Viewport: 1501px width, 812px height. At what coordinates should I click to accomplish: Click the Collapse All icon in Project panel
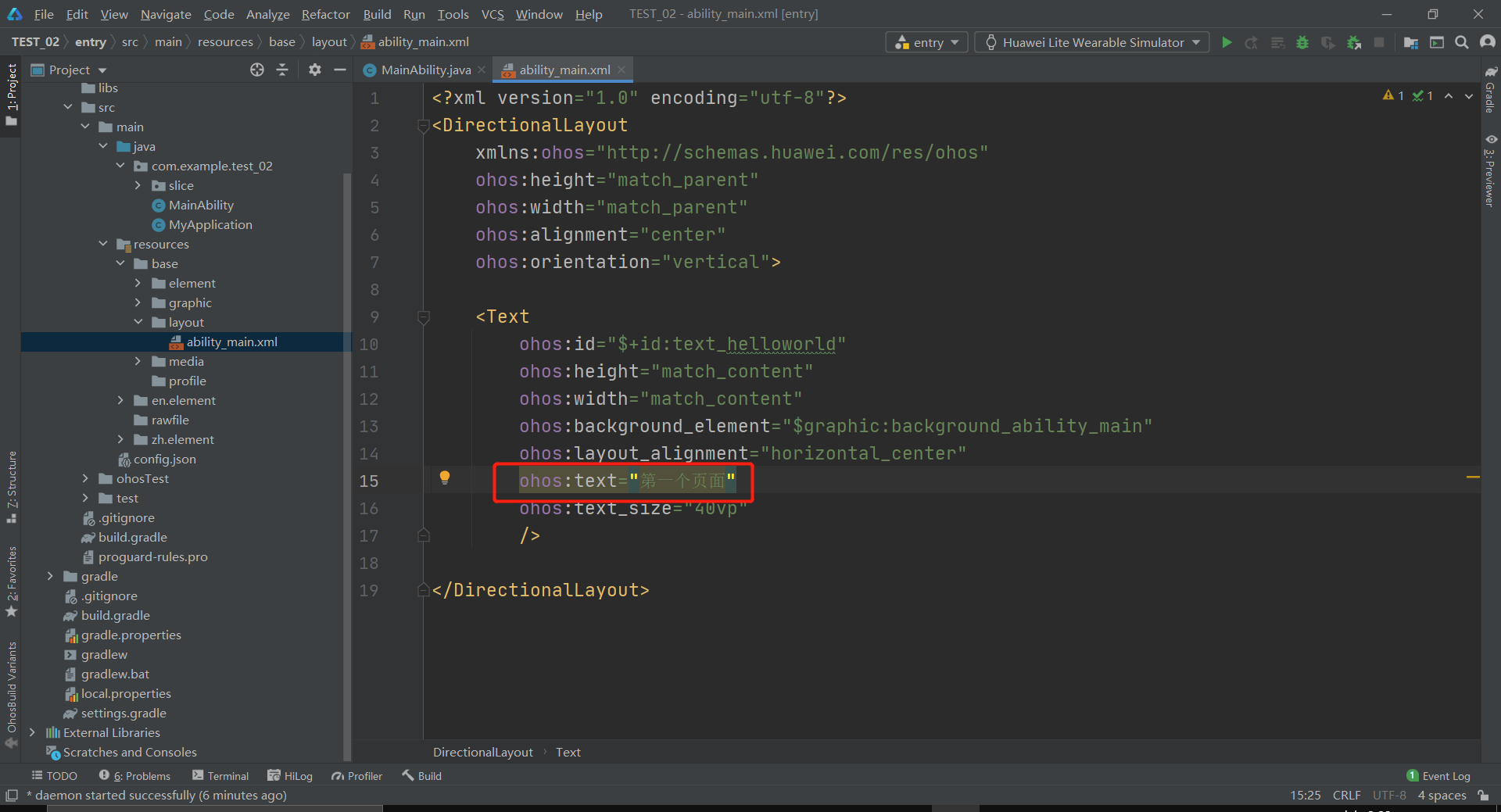tap(282, 70)
